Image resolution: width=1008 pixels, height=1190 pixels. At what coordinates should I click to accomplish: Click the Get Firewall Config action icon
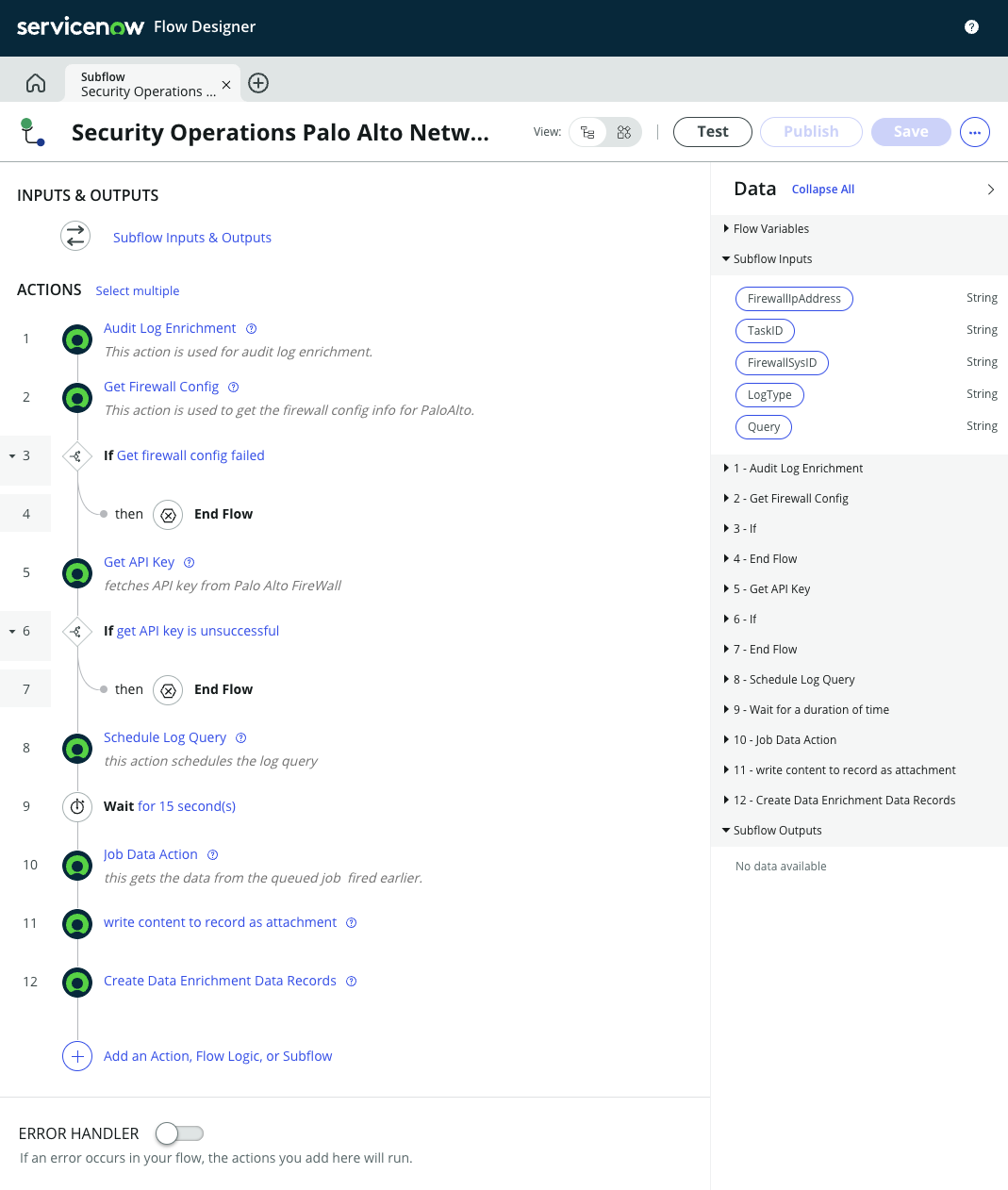click(x=77, y=398)
